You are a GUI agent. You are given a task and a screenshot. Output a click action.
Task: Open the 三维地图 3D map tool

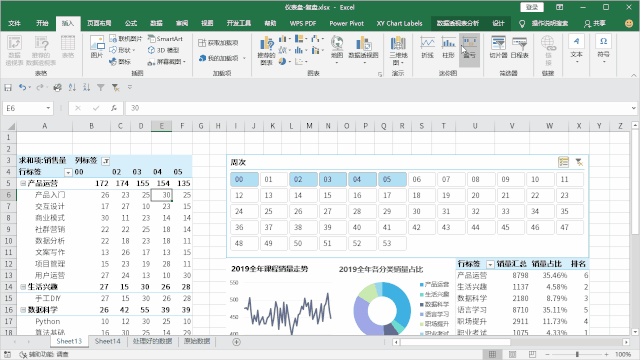[398, 50]
